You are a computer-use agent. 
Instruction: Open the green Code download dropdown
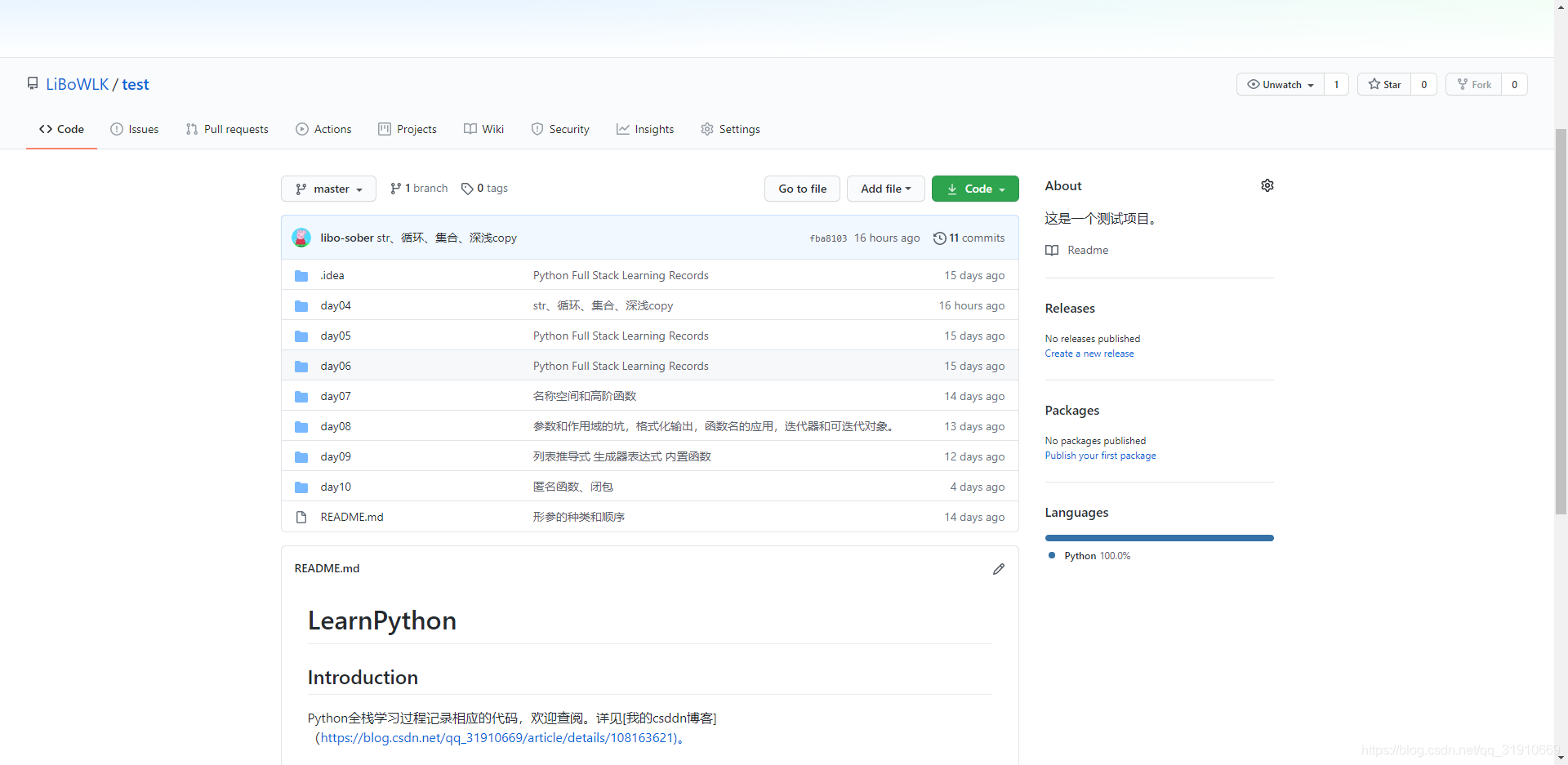975,189
